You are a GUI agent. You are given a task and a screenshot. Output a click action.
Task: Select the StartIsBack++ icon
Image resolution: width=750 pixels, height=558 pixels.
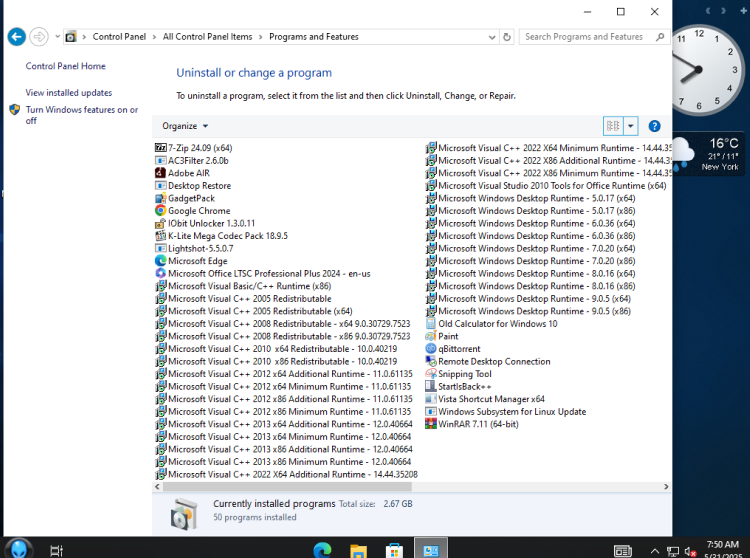(x=431, y=386)
